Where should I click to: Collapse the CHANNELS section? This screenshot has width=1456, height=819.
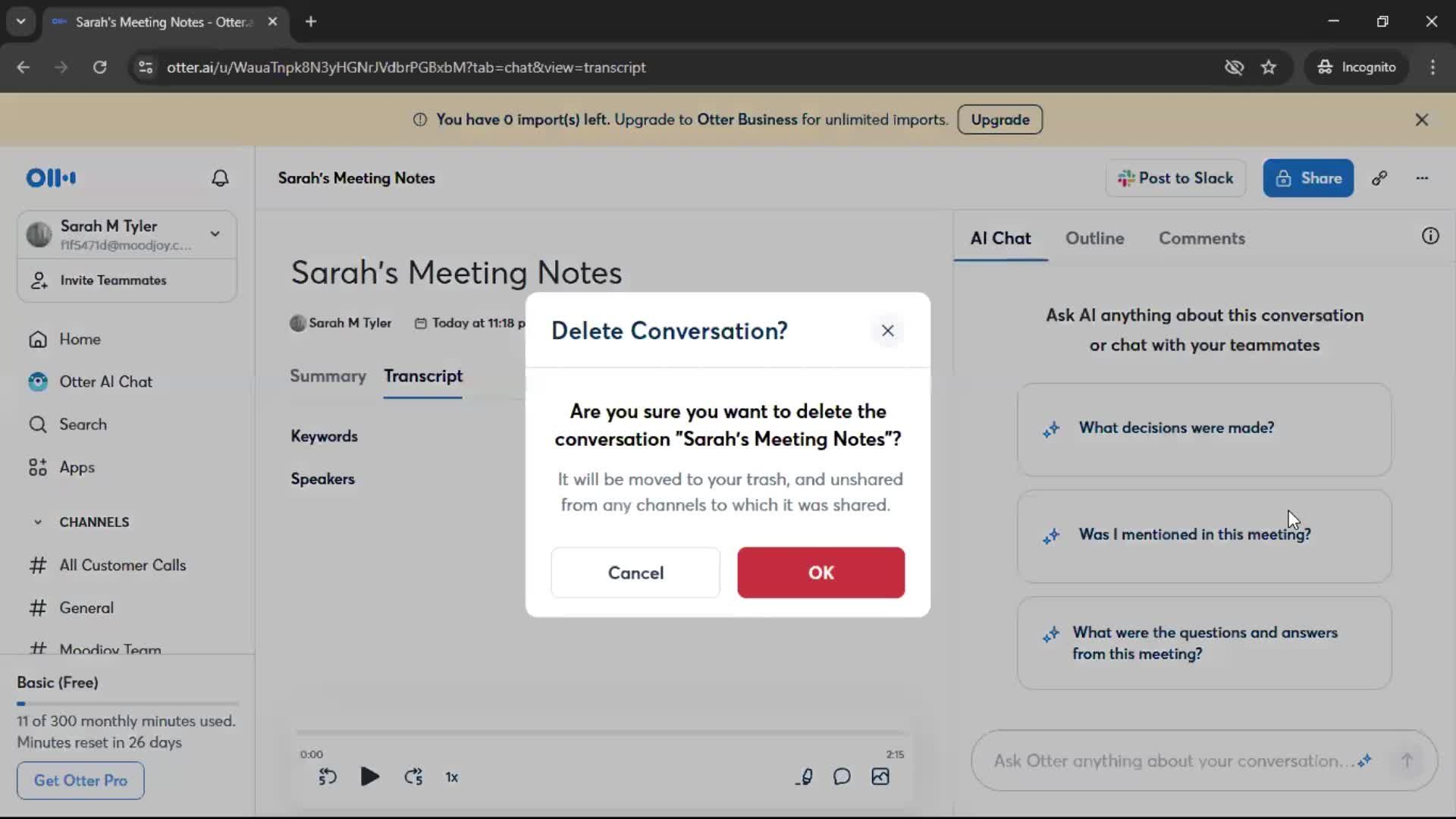[x=38, y=522]
